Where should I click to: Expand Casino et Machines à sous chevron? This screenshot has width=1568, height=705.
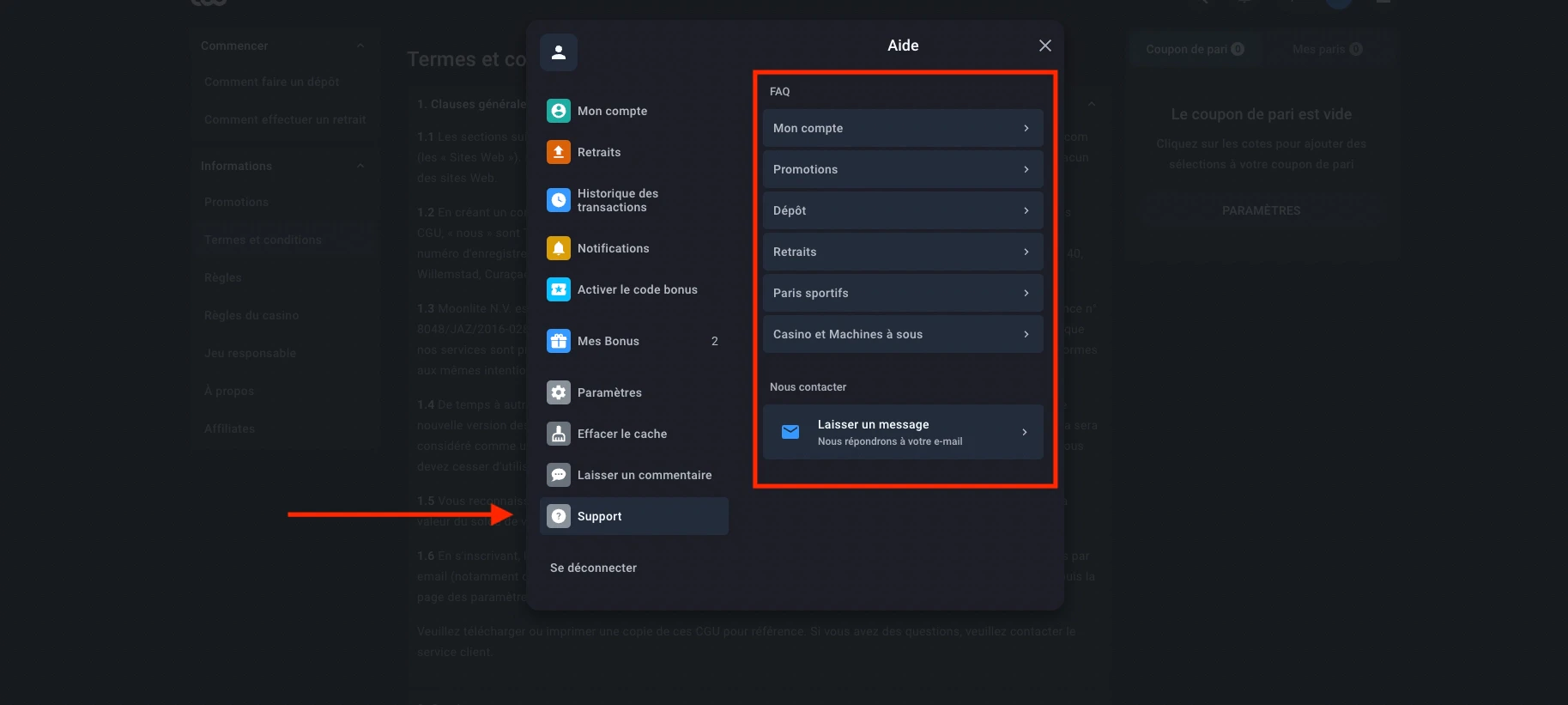pyautogui.click(x=1026, y=334)
